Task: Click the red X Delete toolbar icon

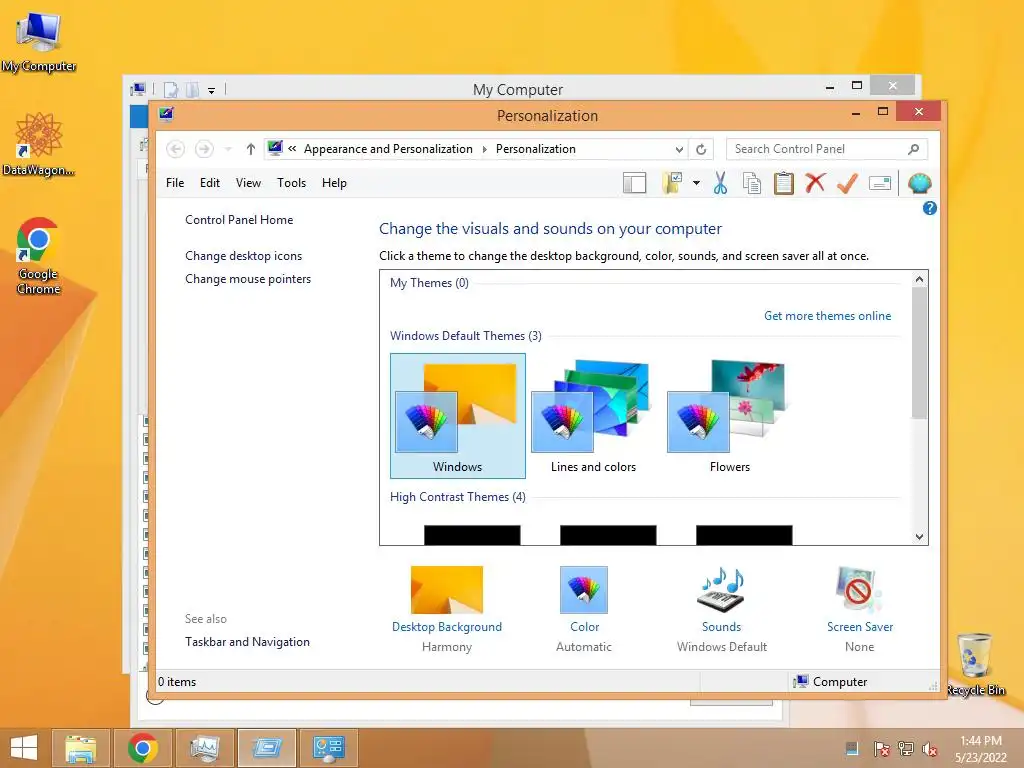Action: click(x=815, y=183)
